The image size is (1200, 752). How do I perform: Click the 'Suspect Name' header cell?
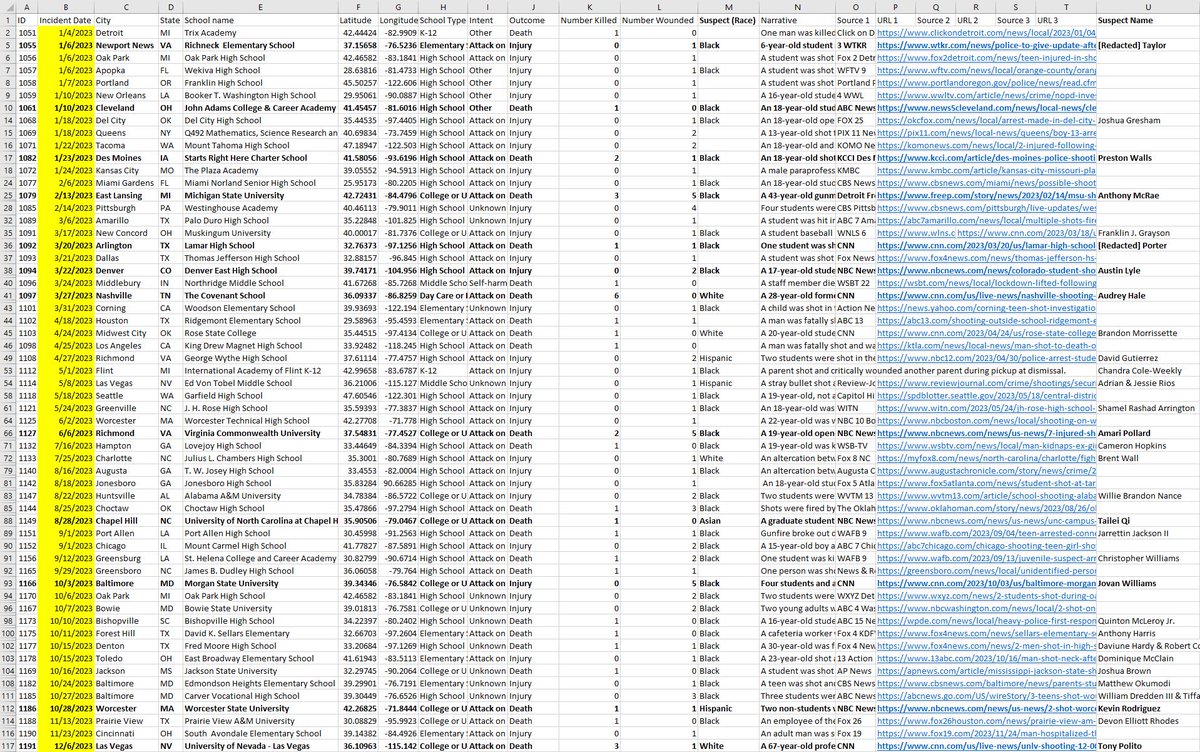1147,20
